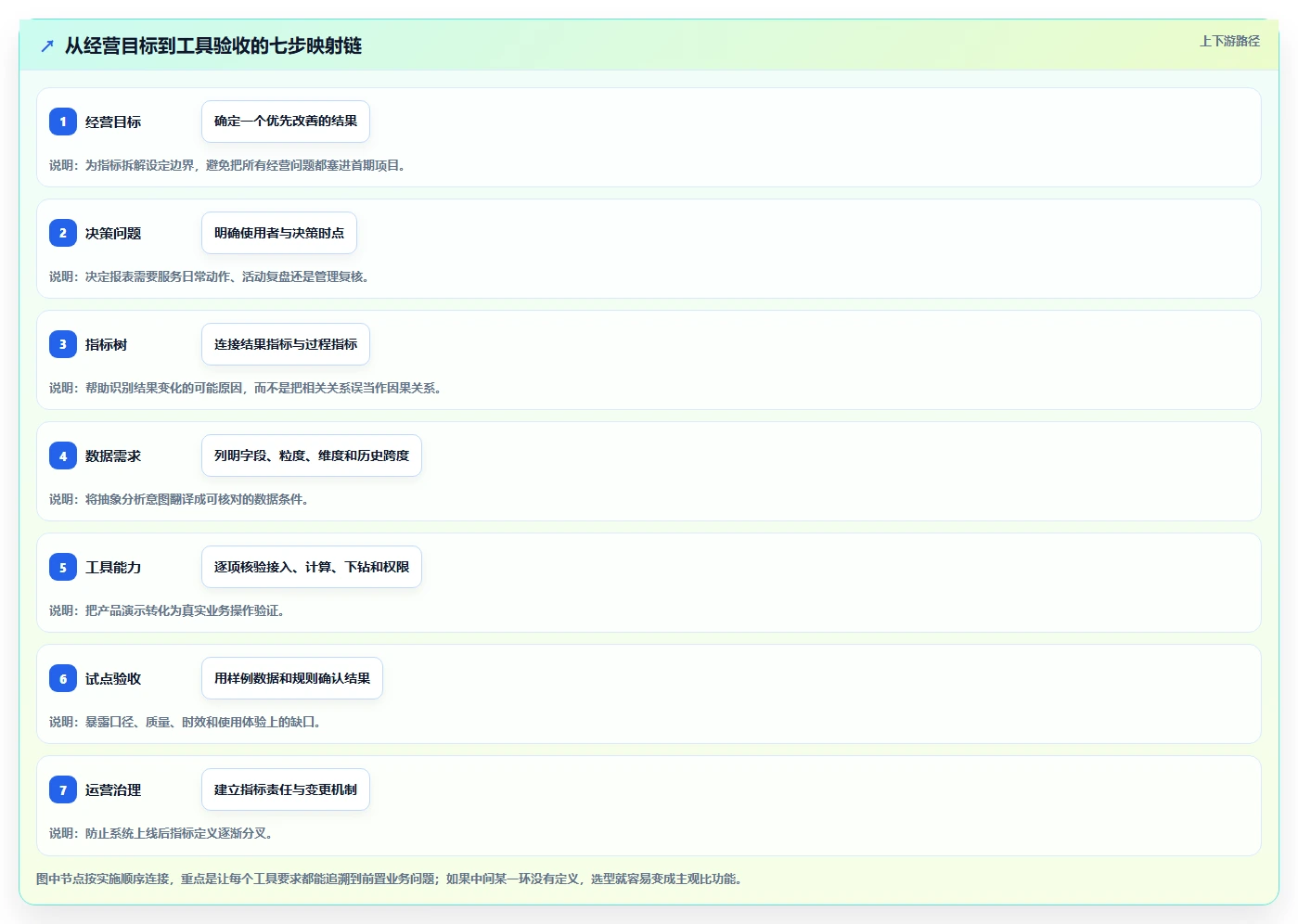Select the 工具能力 step label
Image resolution: width=1298 pixels, height=924 pixels.
click(113, 567)
